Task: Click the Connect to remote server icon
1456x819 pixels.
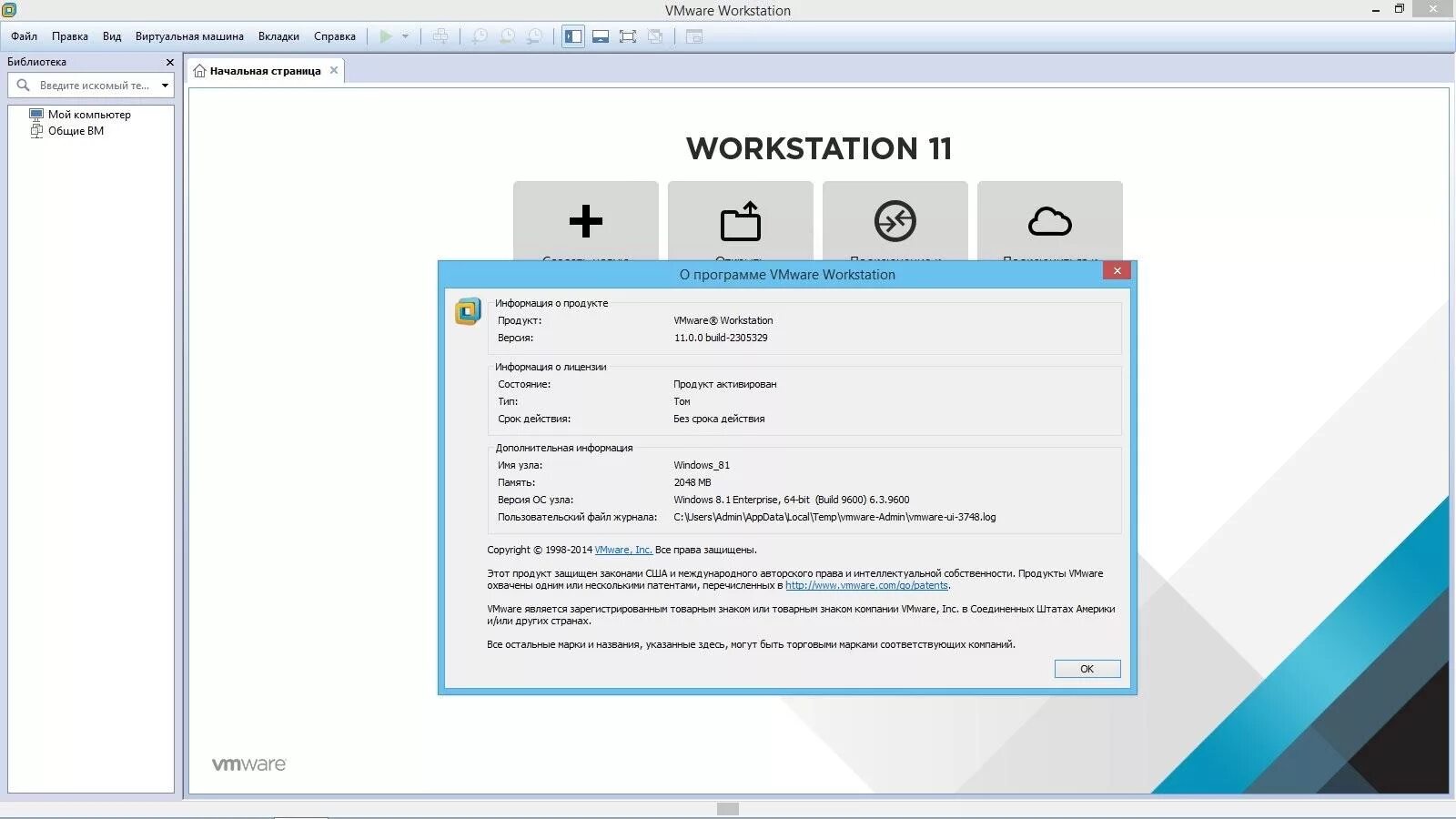Action: coord(895,221)
